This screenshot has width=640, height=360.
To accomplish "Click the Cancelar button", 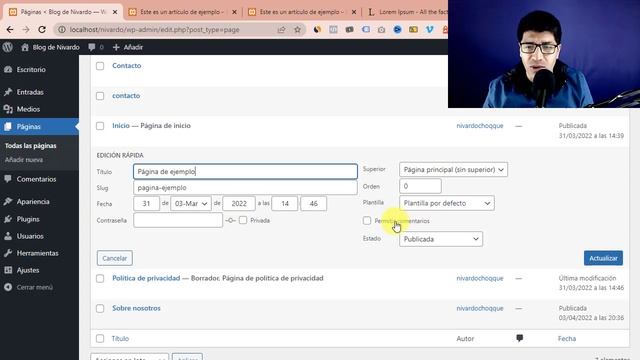I will [115, 258].
